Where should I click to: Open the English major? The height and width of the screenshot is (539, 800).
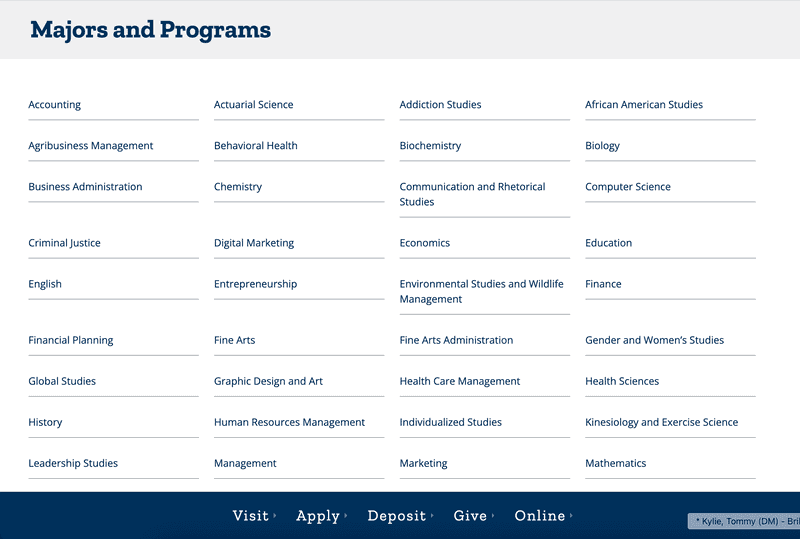coord(45,284)
